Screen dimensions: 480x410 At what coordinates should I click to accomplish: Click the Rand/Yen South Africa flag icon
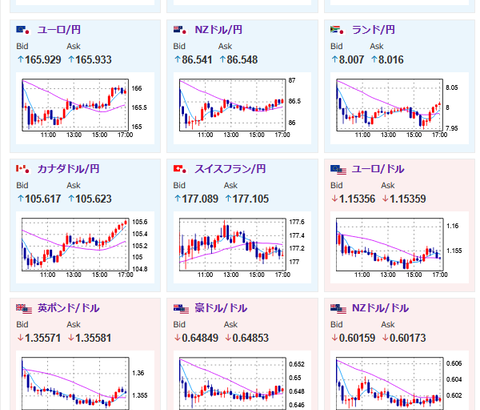coord(337,30)
